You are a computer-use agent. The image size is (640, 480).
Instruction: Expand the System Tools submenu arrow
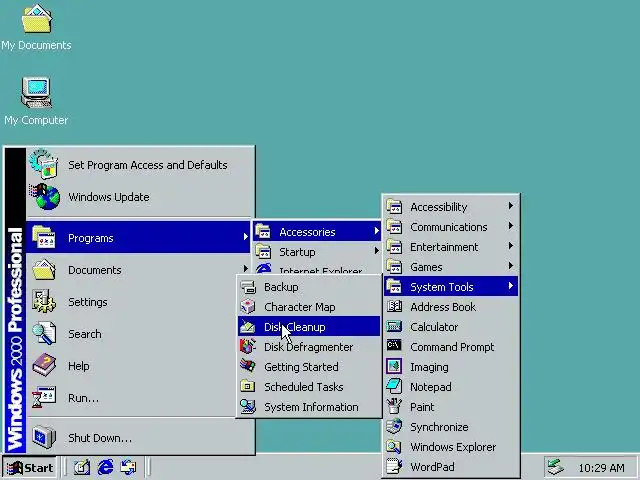pos(511,286)
